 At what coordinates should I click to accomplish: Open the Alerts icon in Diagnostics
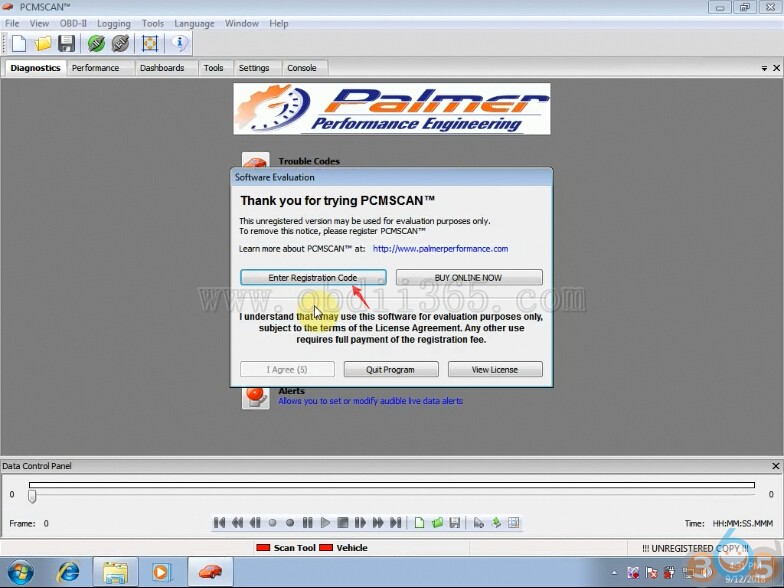pos(256,398)
